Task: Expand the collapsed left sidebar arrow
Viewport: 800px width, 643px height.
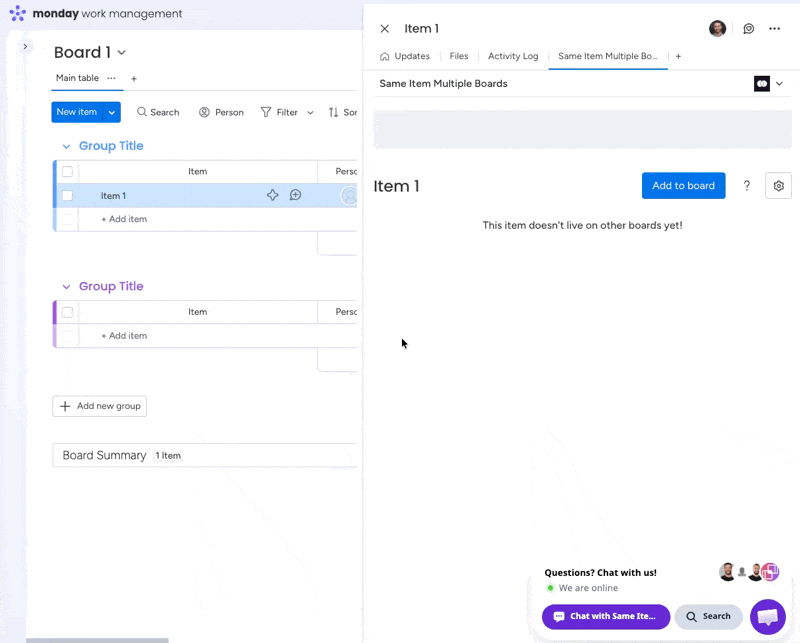Action: click(25, 46)
